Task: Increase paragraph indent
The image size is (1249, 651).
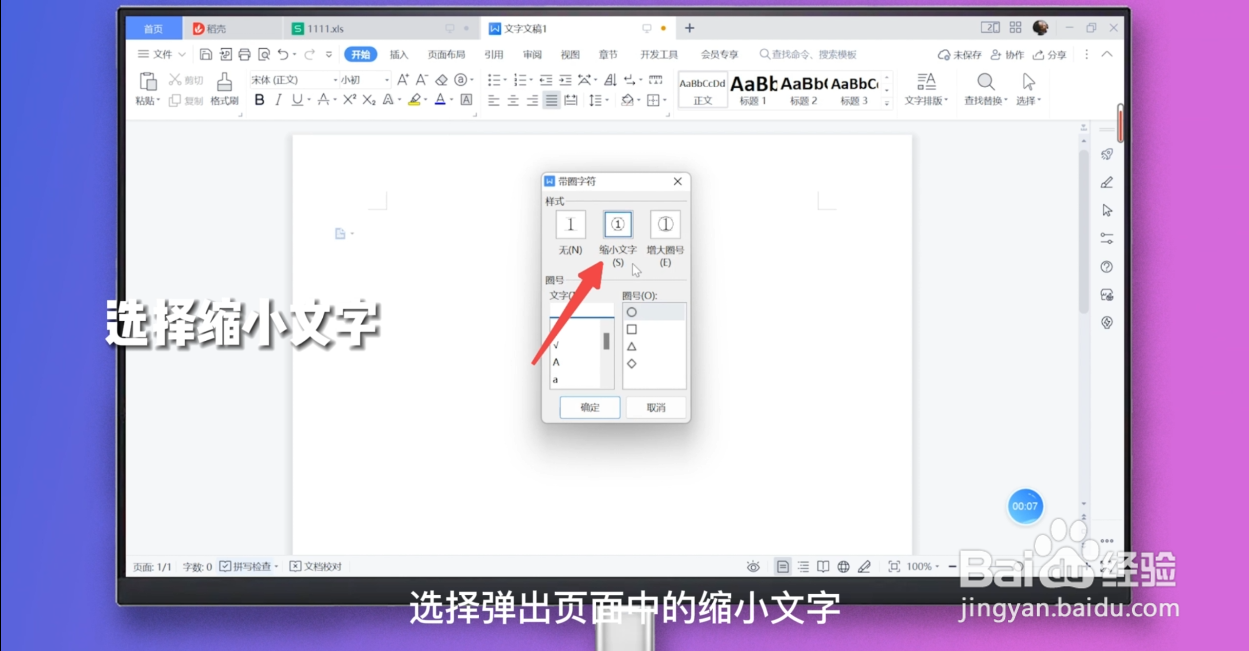Action: point(565,79)
